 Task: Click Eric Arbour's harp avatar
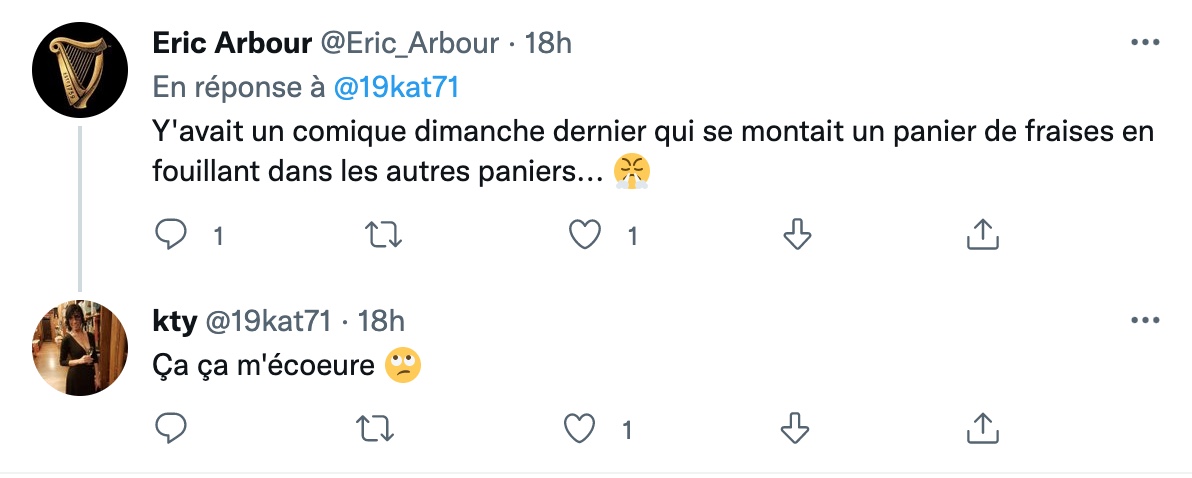pos(80,70)
